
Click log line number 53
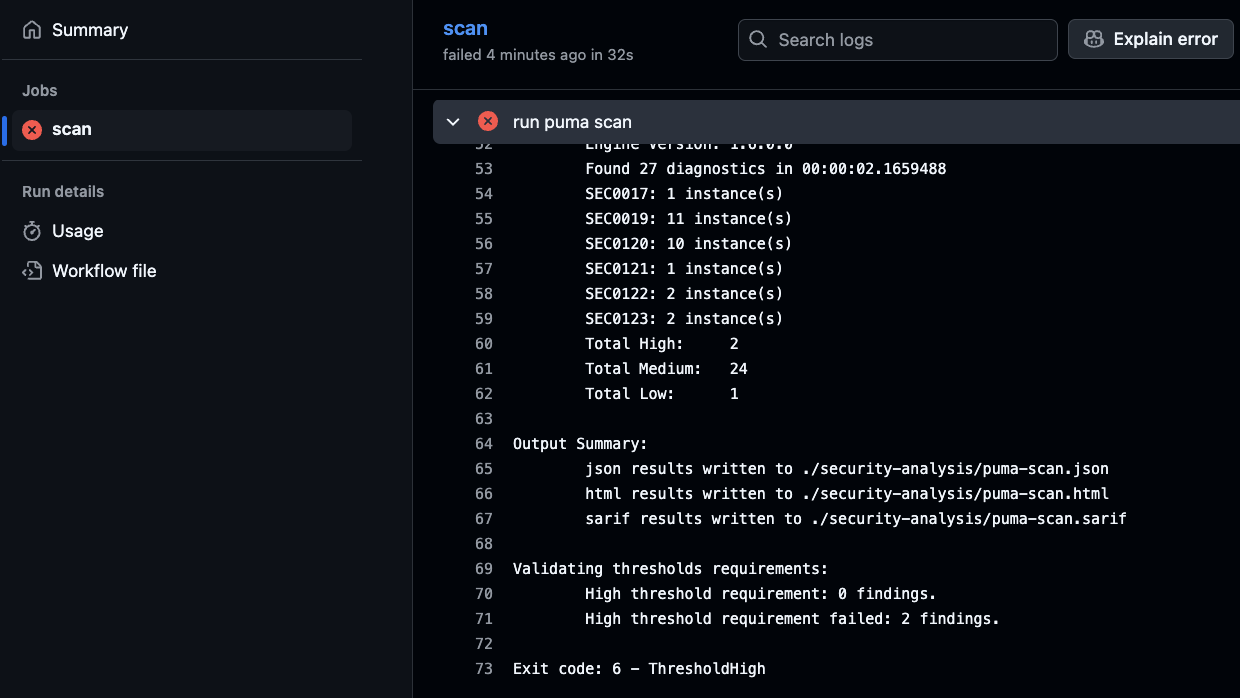[x=484, y=169]
